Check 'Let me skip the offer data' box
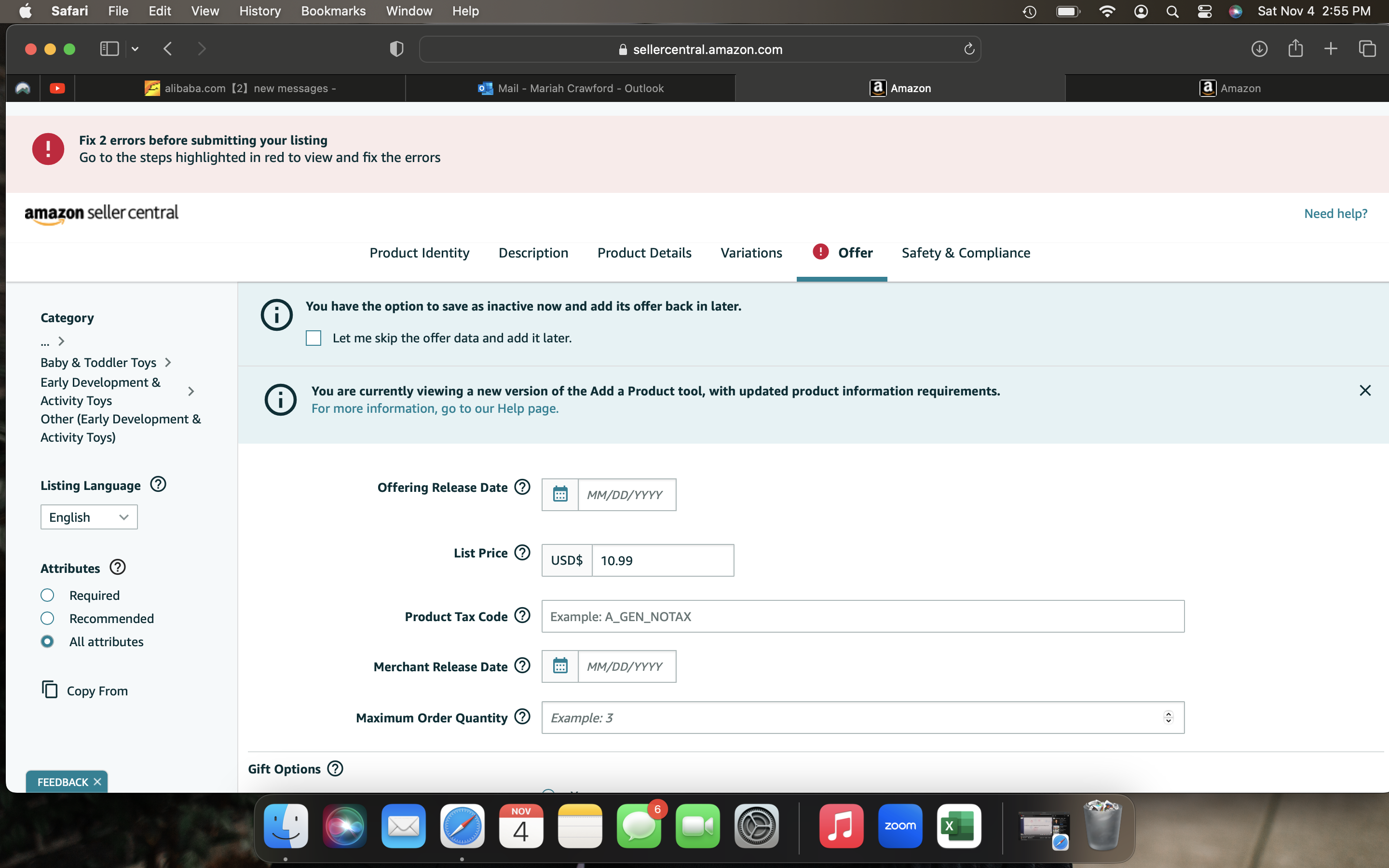1389x868 pixels. (x=313, y=338)
